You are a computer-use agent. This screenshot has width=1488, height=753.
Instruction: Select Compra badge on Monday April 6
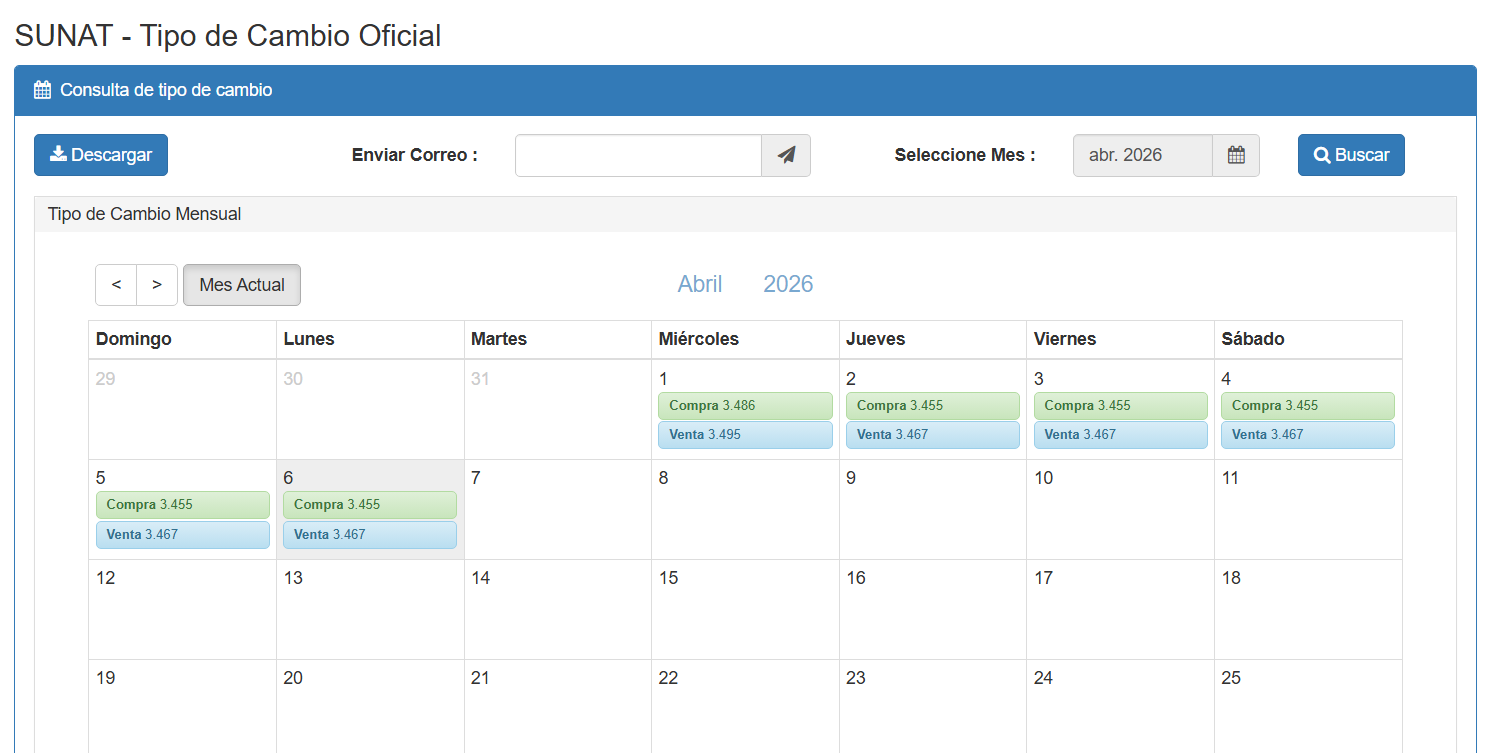(x=369, y=505)
